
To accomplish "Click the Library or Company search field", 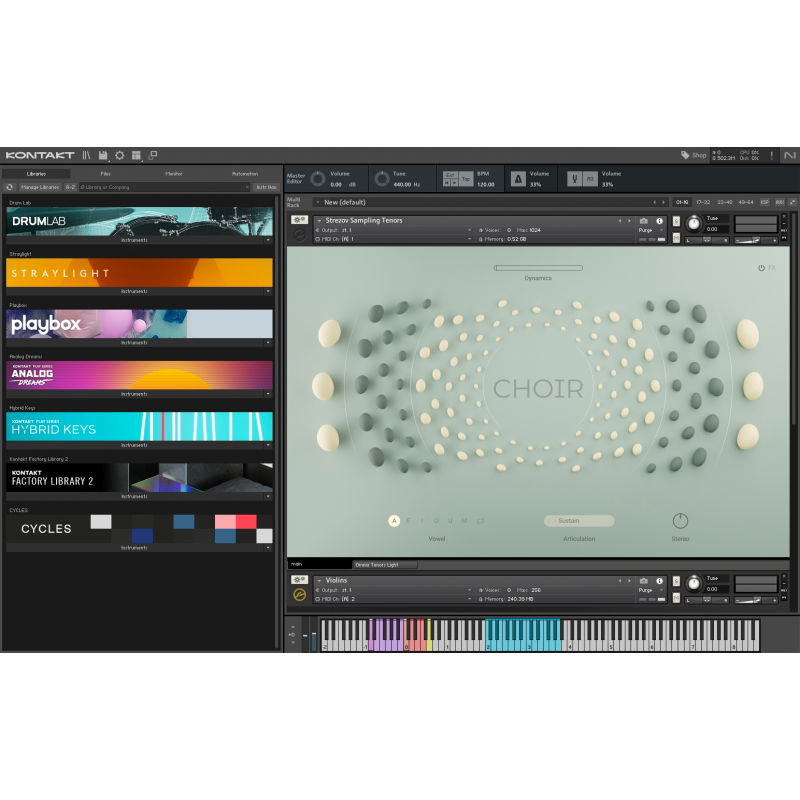I will 165,187.
